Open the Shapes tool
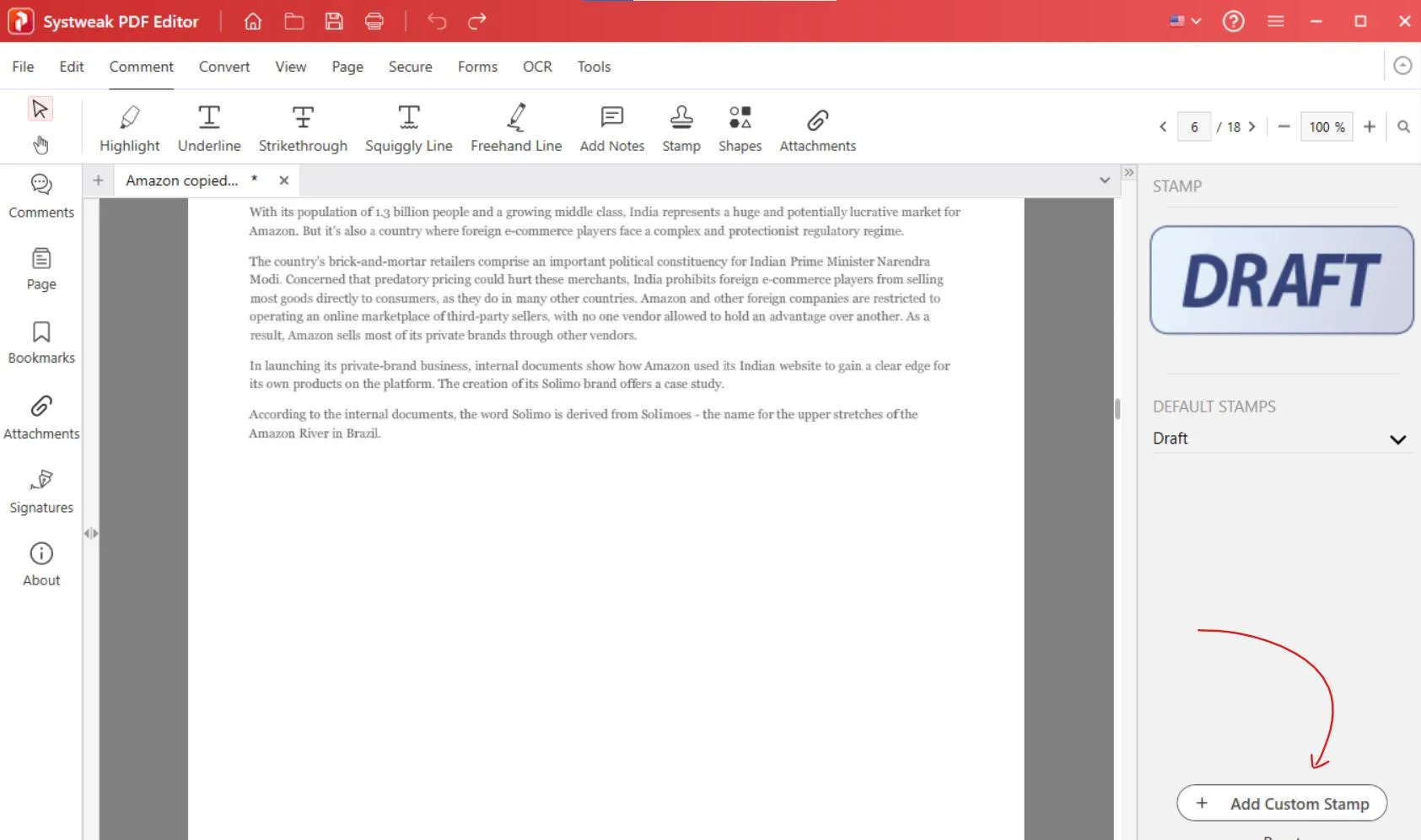 coord(740,128)
